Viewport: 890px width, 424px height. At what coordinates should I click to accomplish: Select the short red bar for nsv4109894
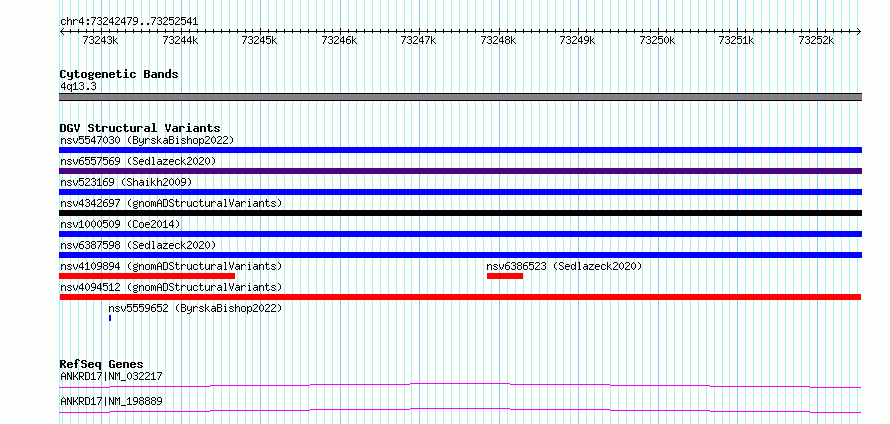pos(147,276)
